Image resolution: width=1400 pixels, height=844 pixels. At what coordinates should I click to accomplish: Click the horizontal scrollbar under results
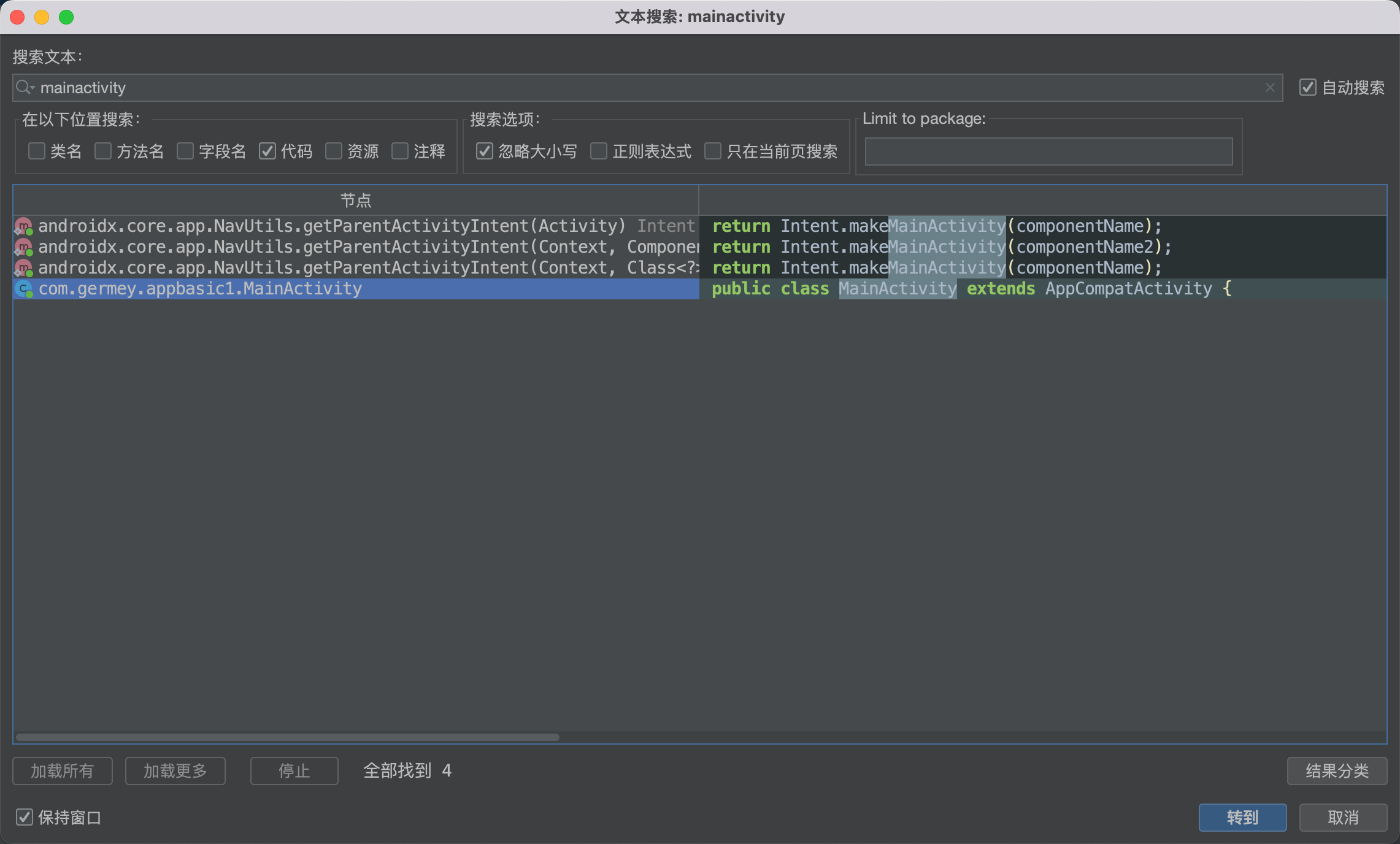[x=287, y=737]
